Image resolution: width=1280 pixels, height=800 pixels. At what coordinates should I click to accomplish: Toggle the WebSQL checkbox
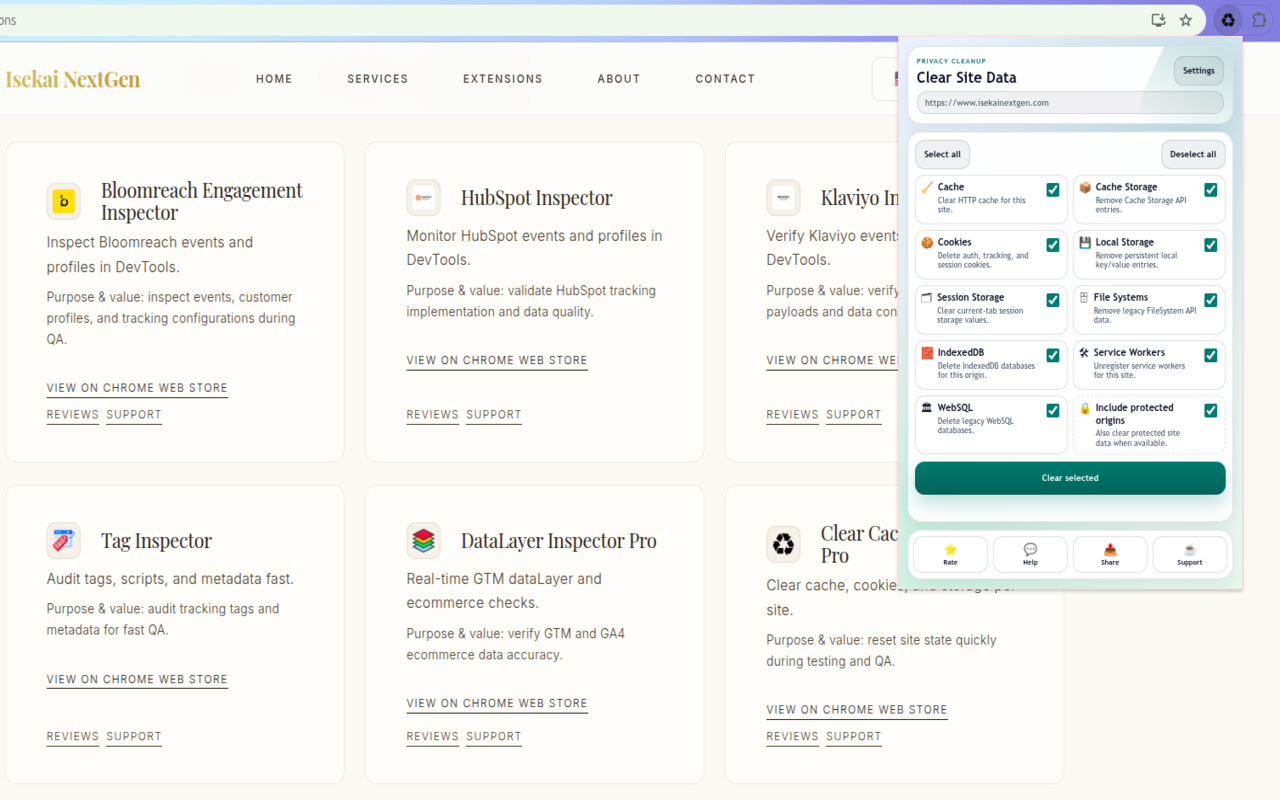[x=1053, y=410]
